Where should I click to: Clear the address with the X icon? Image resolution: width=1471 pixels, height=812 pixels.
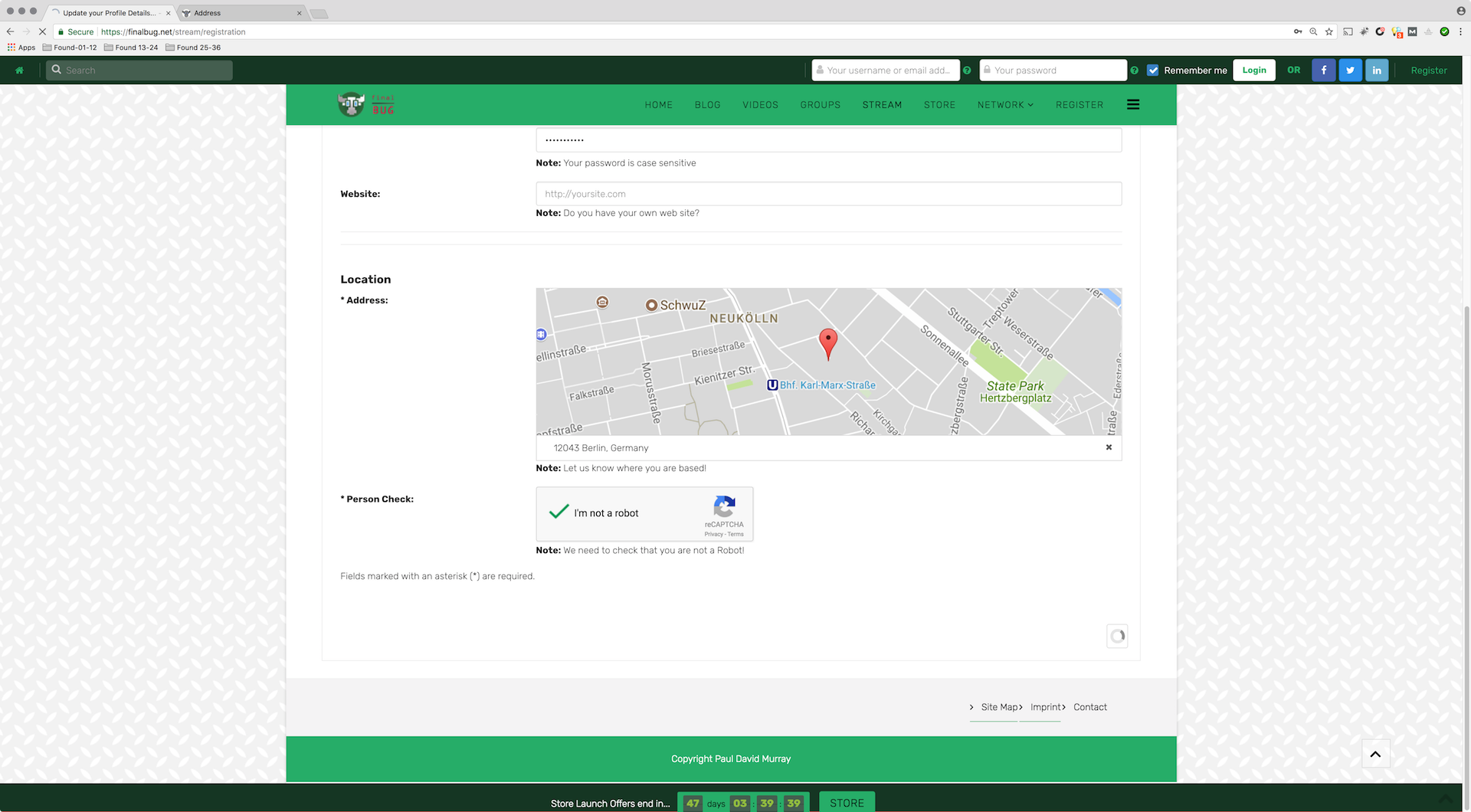1109,447
